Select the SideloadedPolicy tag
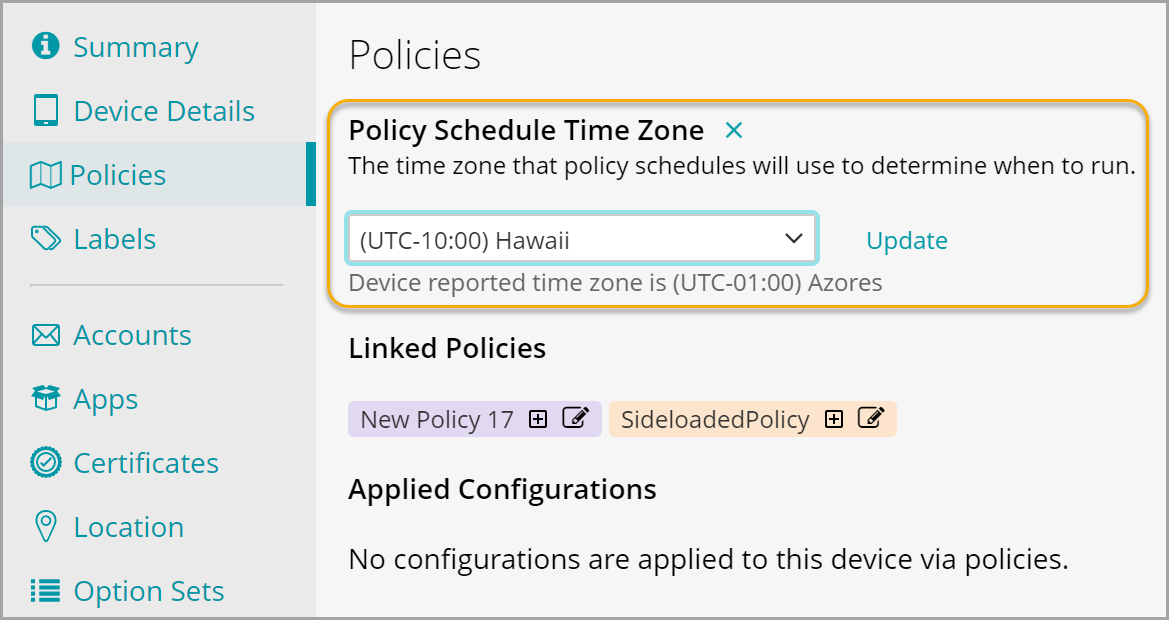This screenshot has height=620, width=1169. click(715, 419)
